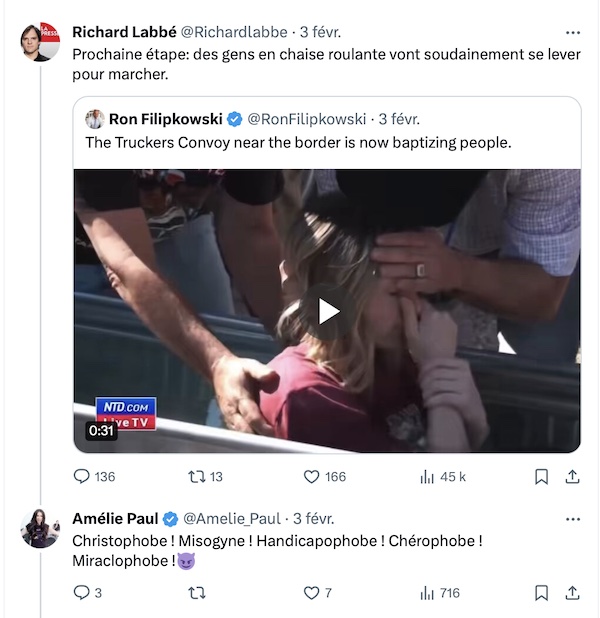
Task: Reply to Richard Labbé's tweet
Action: tap(82, 476)
